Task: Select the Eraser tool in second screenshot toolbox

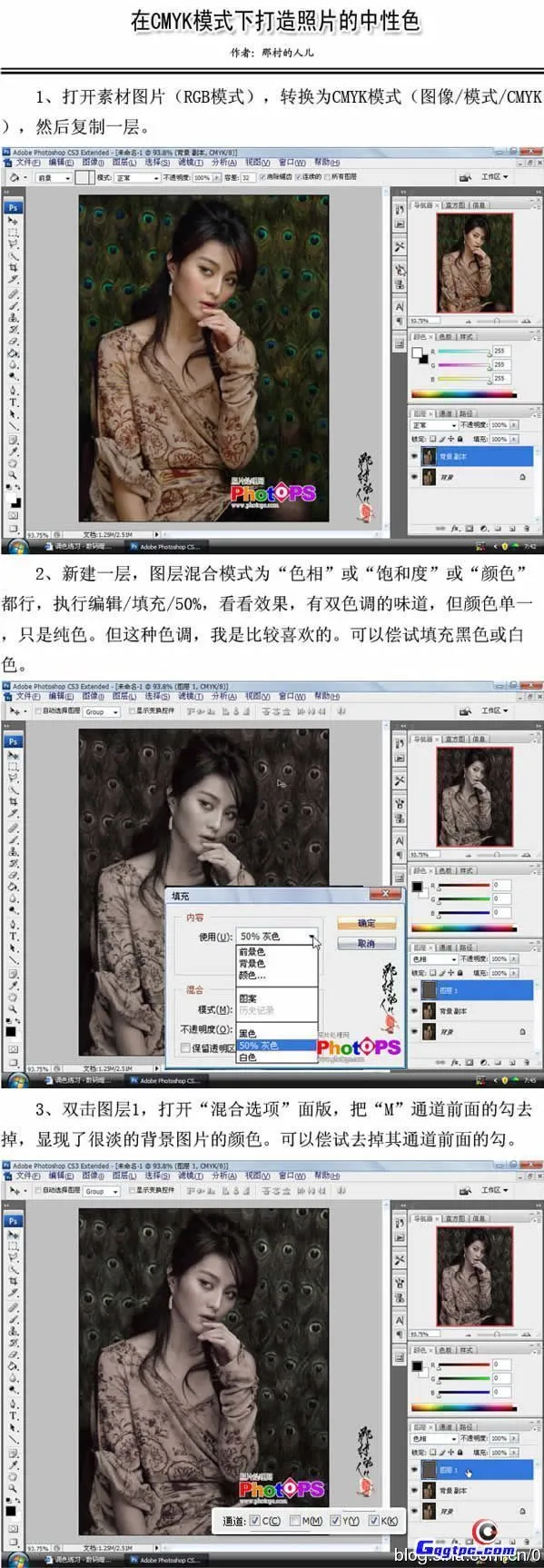Action: click(x=13, y=875)
